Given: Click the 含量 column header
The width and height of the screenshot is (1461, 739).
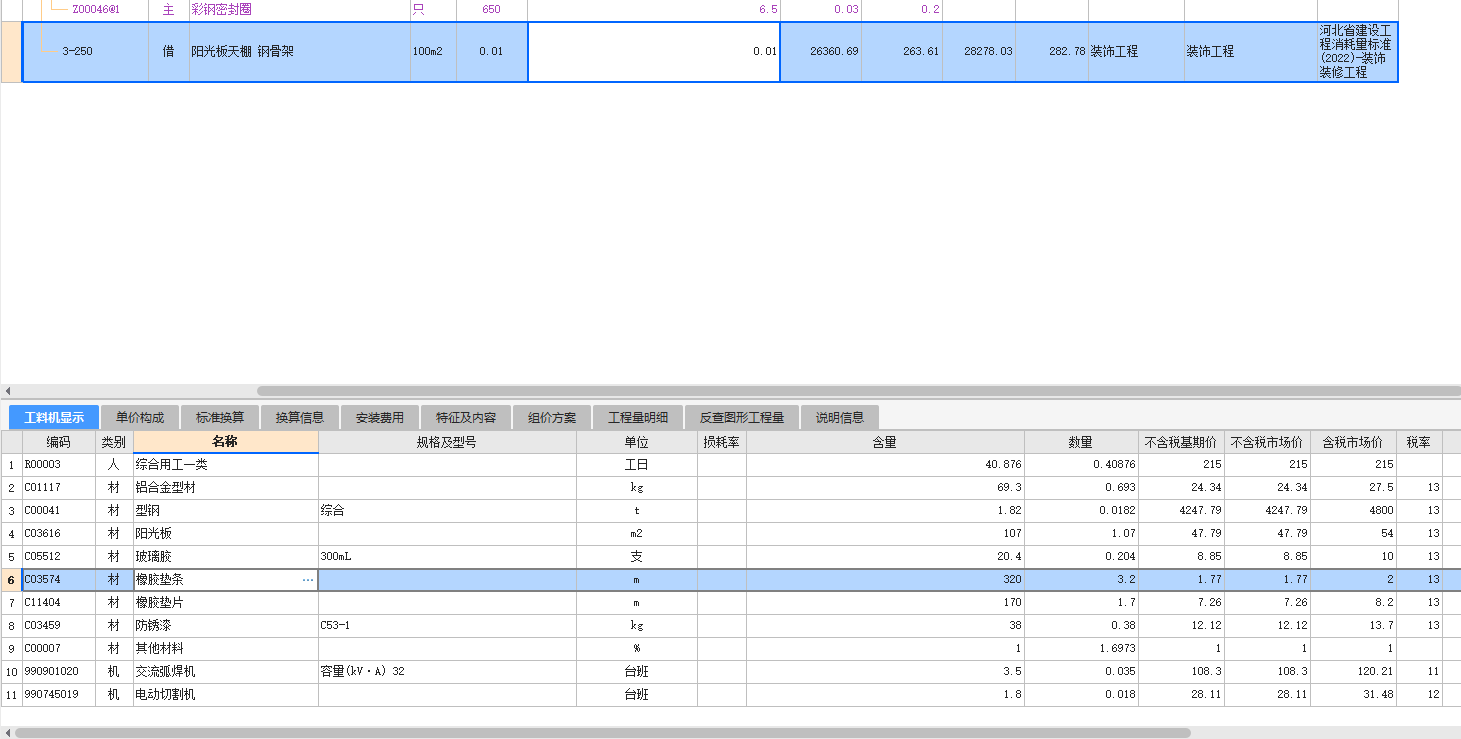Looking at the screenshot, I should pos(885,442).
